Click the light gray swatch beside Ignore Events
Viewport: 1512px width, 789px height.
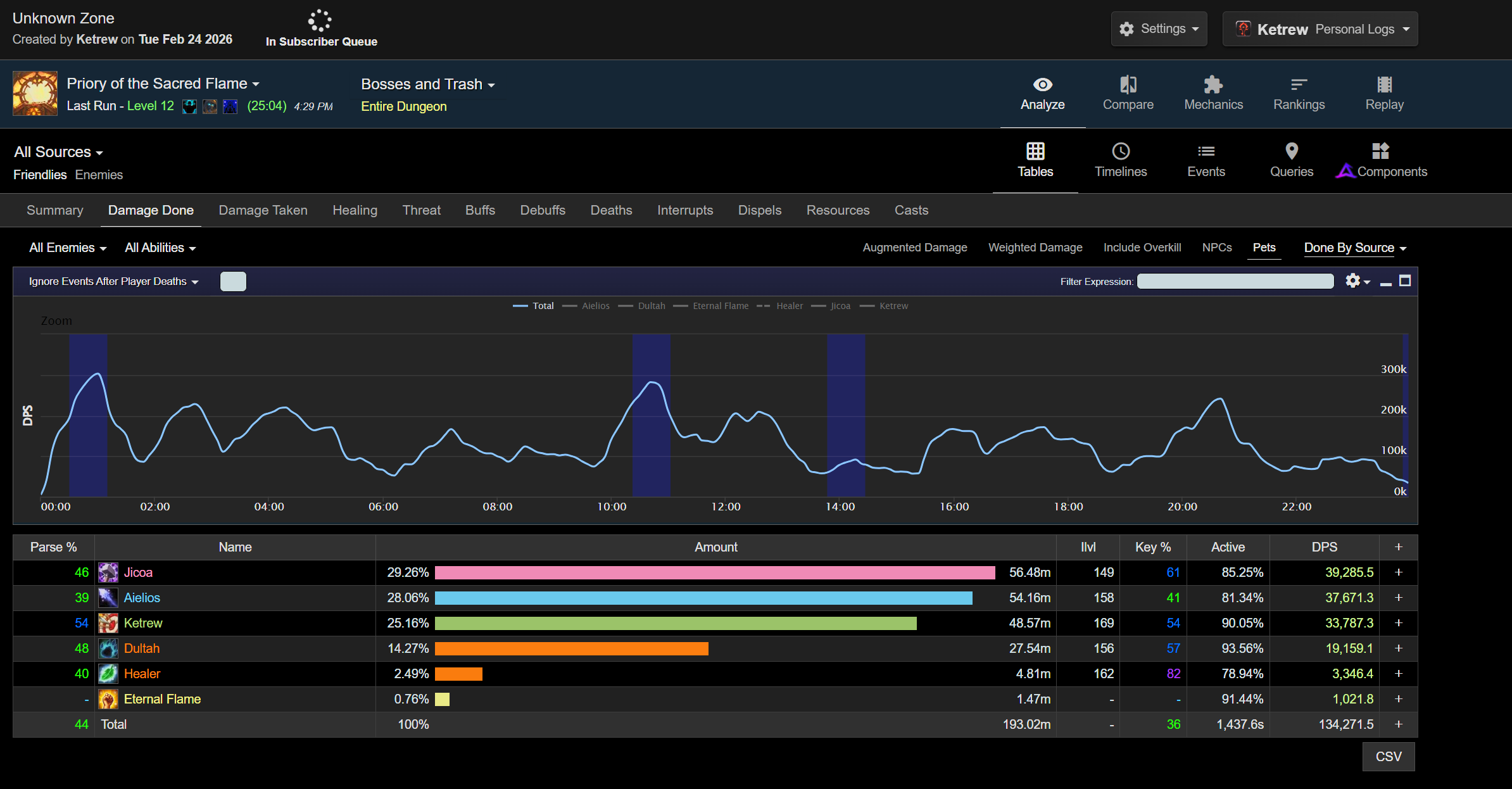coord(233,282)
